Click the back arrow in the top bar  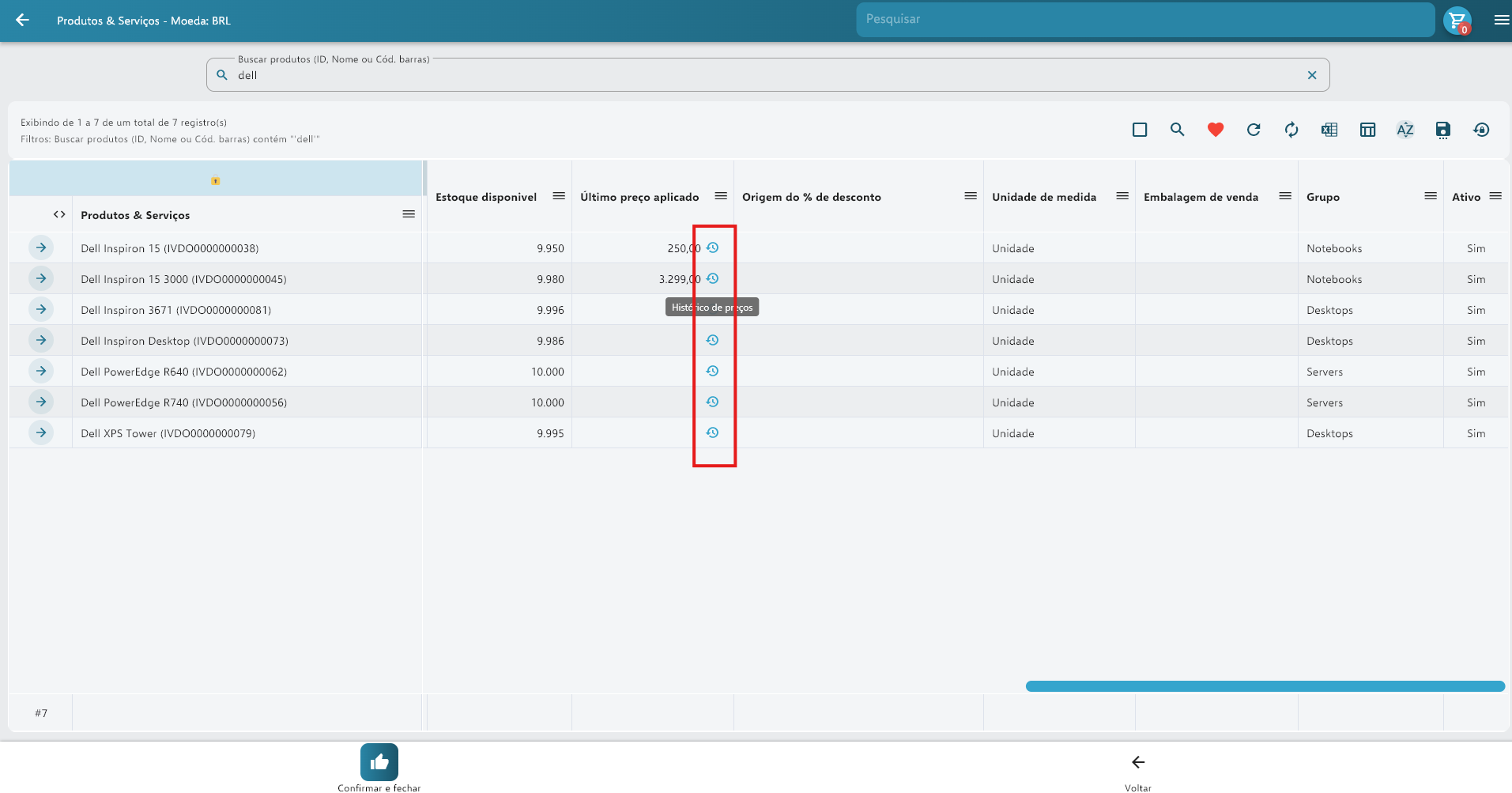coord(22,20)
